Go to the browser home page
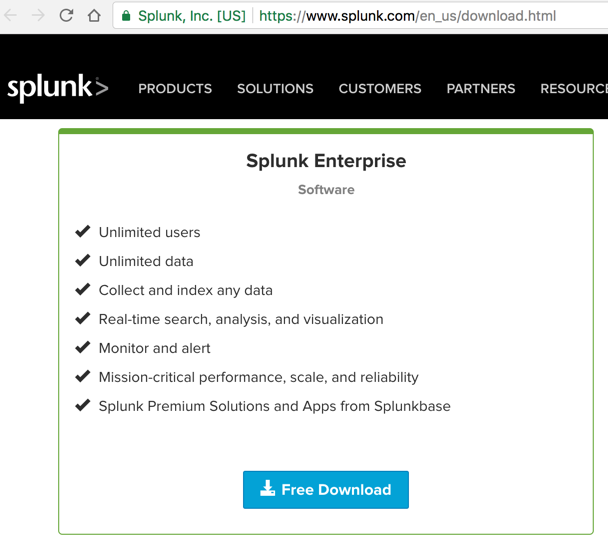This screenshot has height=546, width=608. pyautogui.click(x=94, y=16)
